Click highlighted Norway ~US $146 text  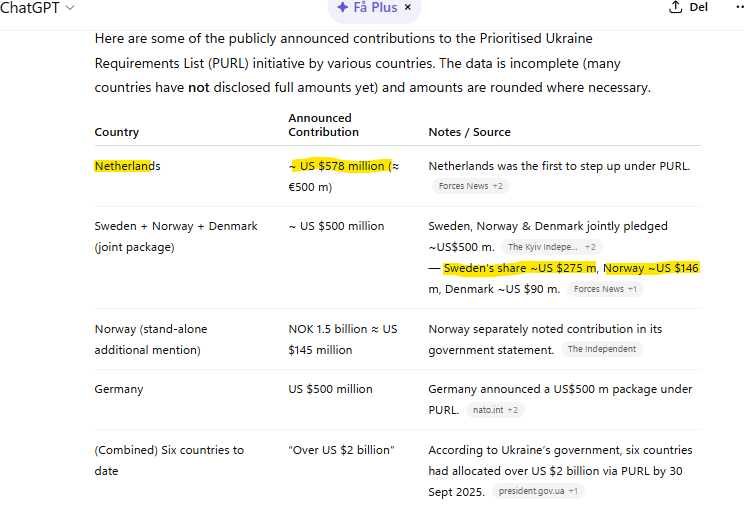651,268
